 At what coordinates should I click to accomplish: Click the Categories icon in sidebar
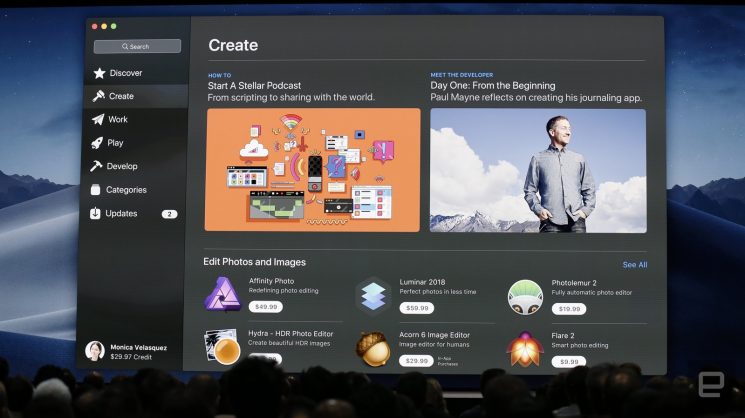(96, 190)
